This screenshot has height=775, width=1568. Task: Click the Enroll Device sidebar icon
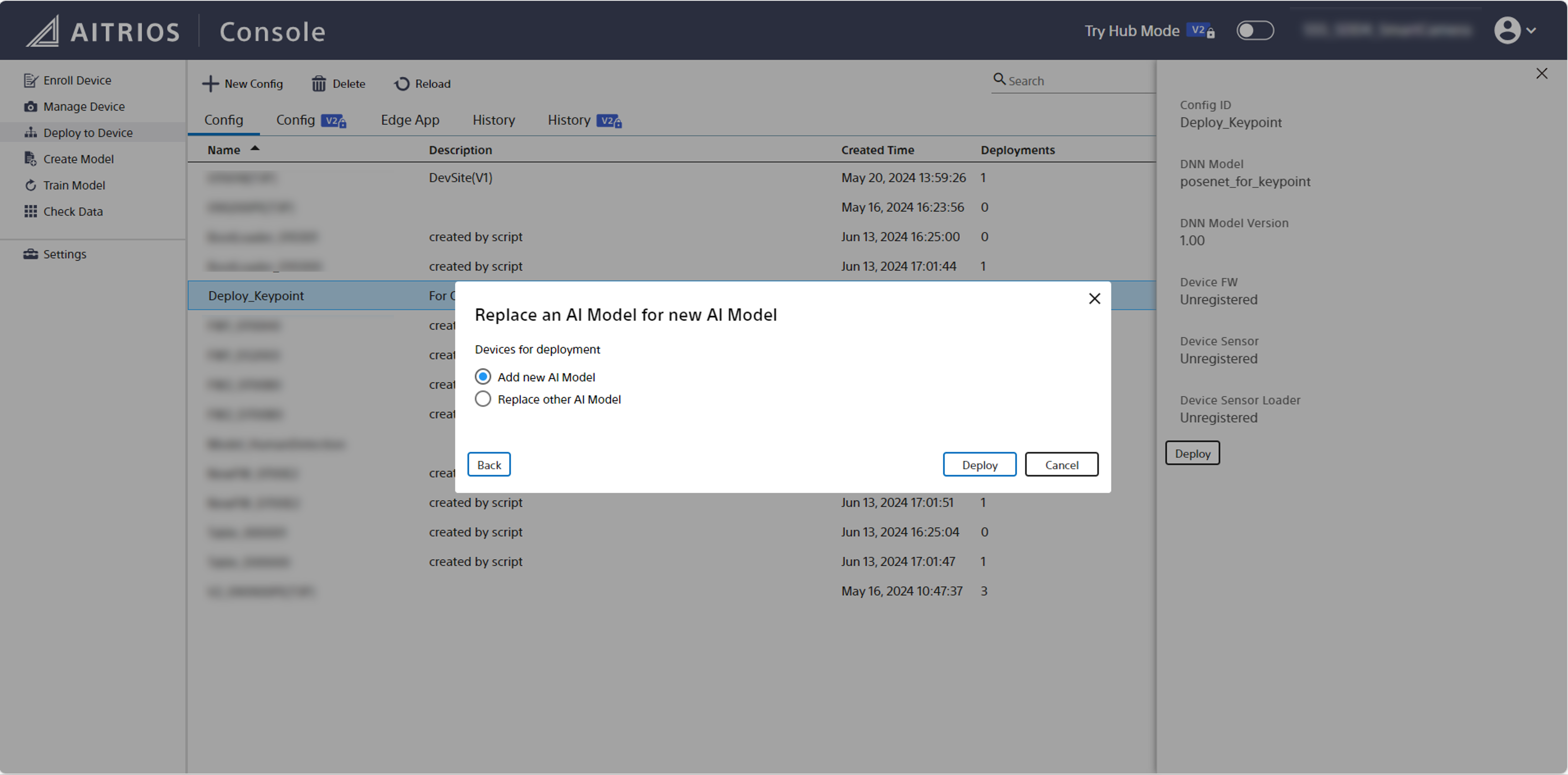click(x=30, y=80)
